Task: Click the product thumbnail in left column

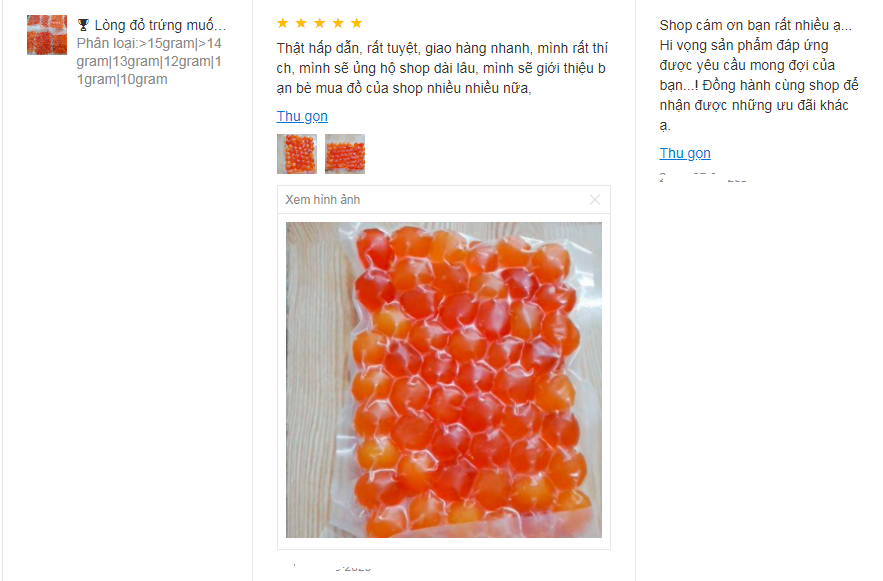Action: tap(47, 35)
